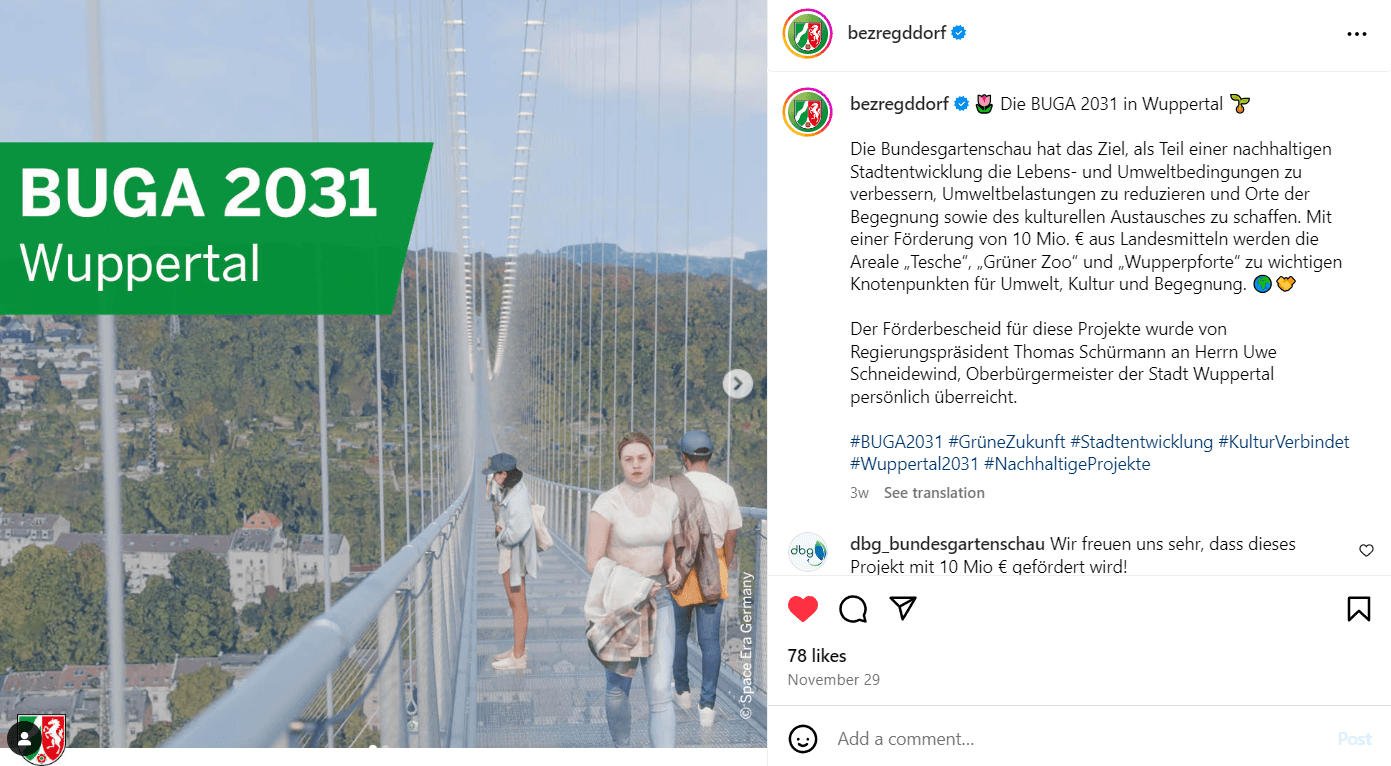Click caption author avatar beside post text
Screen dimensions: 1391x766
point(808,112)
